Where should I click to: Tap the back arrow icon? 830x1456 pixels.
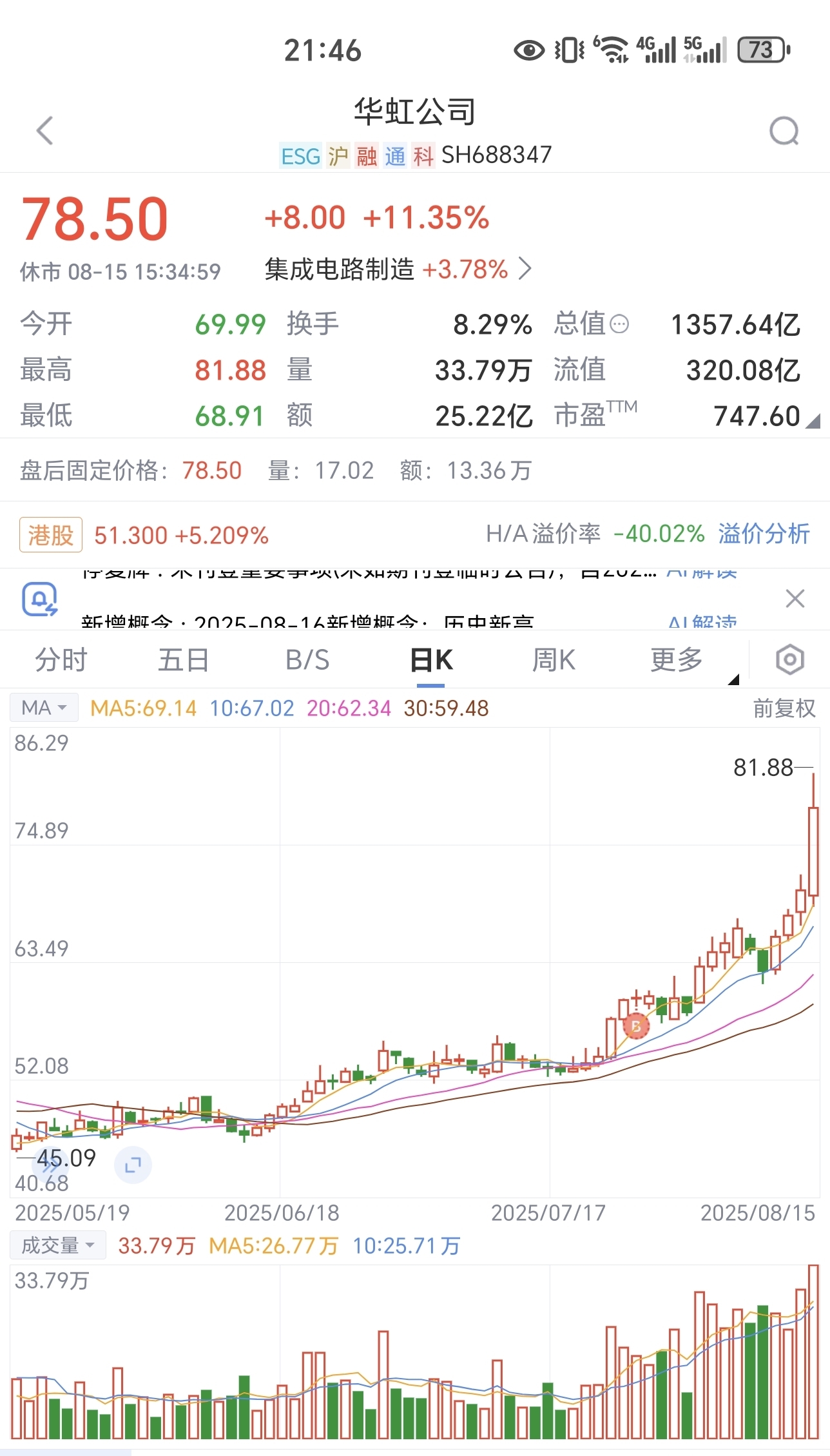tap(44, 131)
